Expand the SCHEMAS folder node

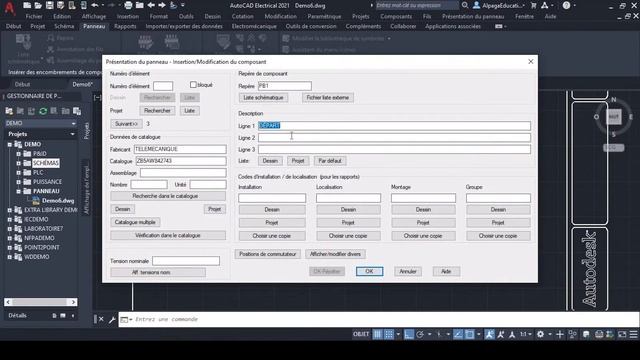click(18, 163)
